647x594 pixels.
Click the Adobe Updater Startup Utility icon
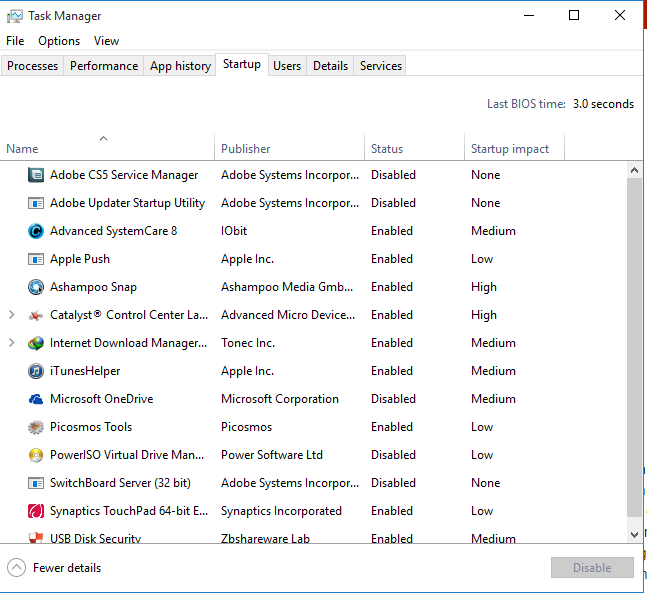pos(36,203)
